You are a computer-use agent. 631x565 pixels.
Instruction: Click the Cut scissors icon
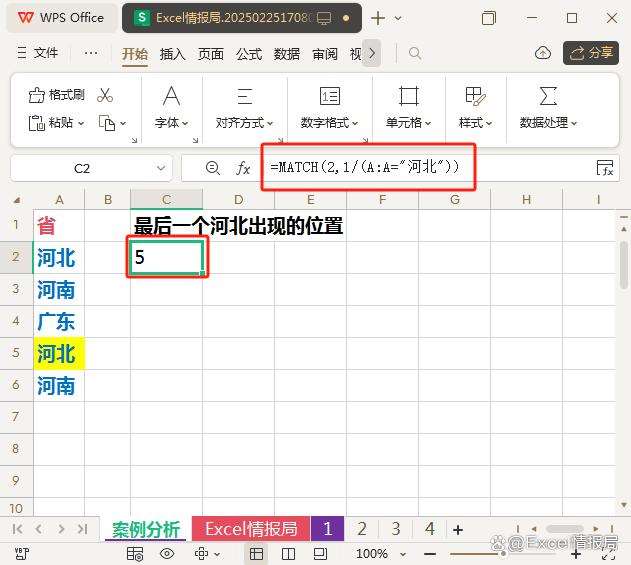pos(105,95)
